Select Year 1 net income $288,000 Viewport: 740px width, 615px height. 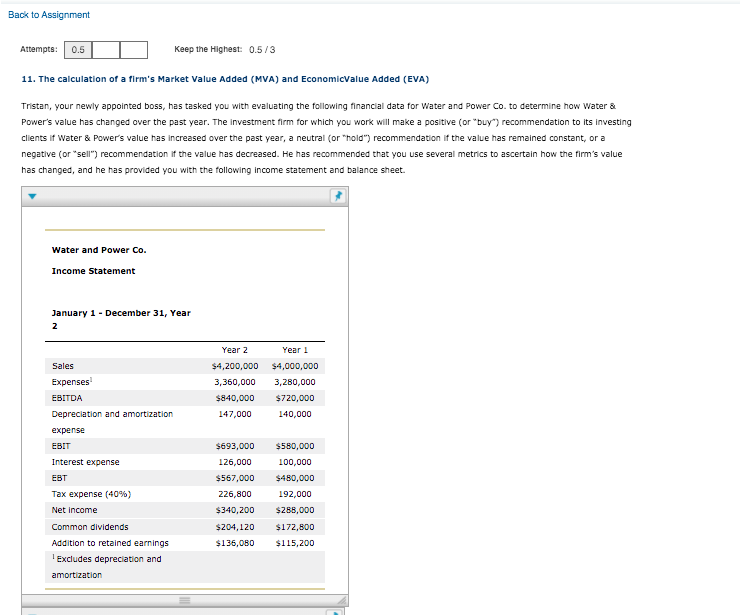(295, 510)
